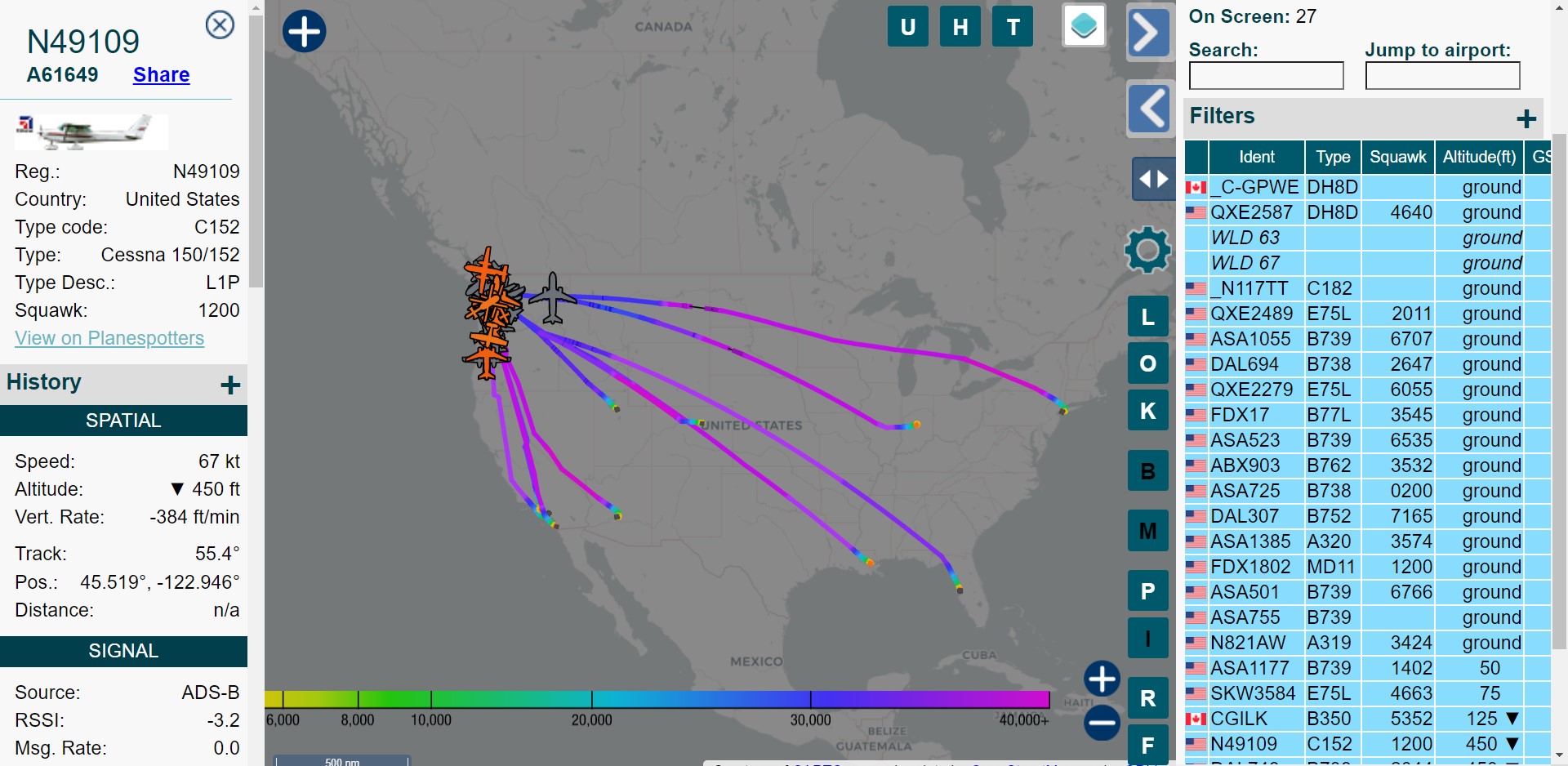Image resolution: width=1568 pixels, height=766 pixels.
Task: Close the N49109 aircraft info panel
Action: [220, 25]
